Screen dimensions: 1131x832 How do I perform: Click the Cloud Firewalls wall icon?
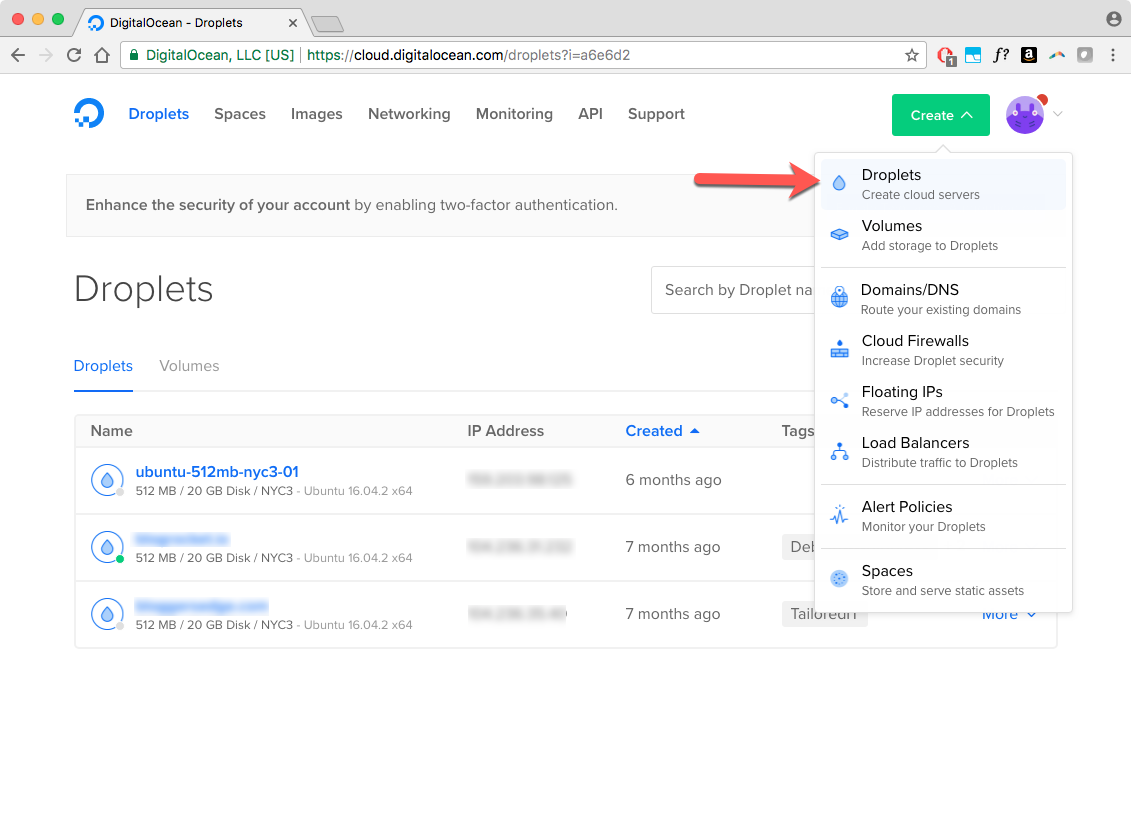[x=840, y=349]
